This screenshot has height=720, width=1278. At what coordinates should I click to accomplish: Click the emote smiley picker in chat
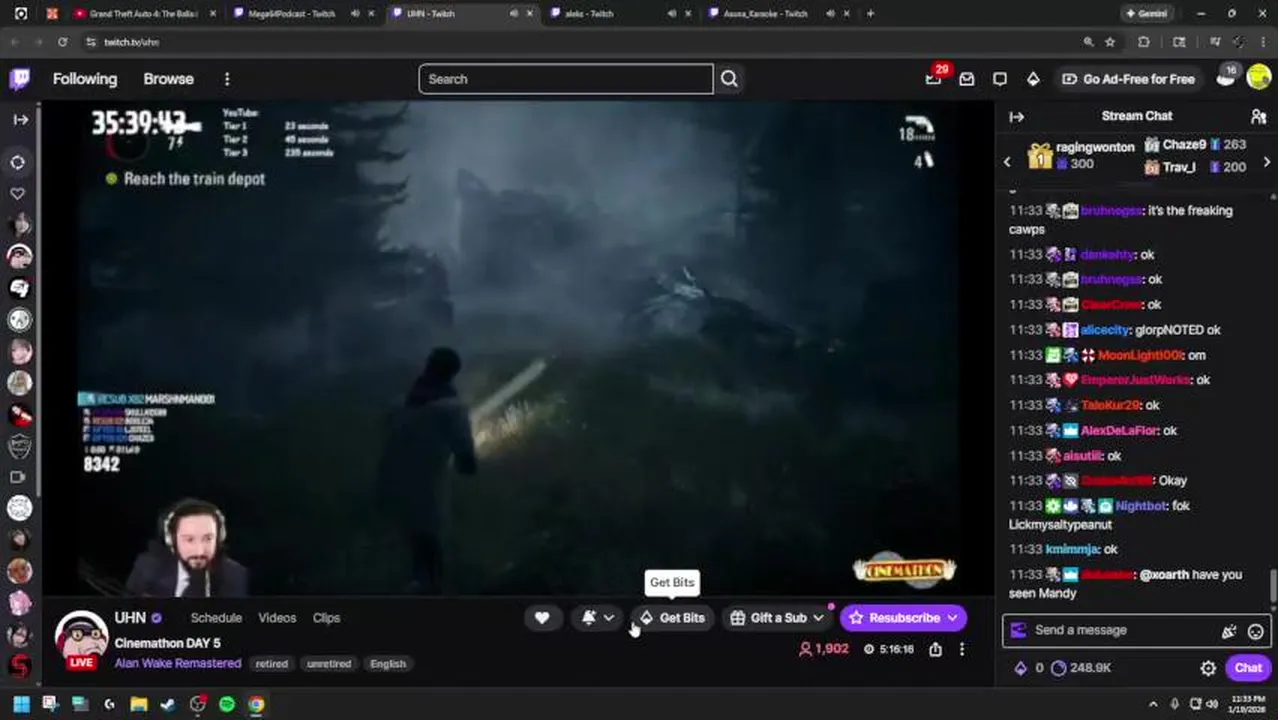(x=1256, y=631)
